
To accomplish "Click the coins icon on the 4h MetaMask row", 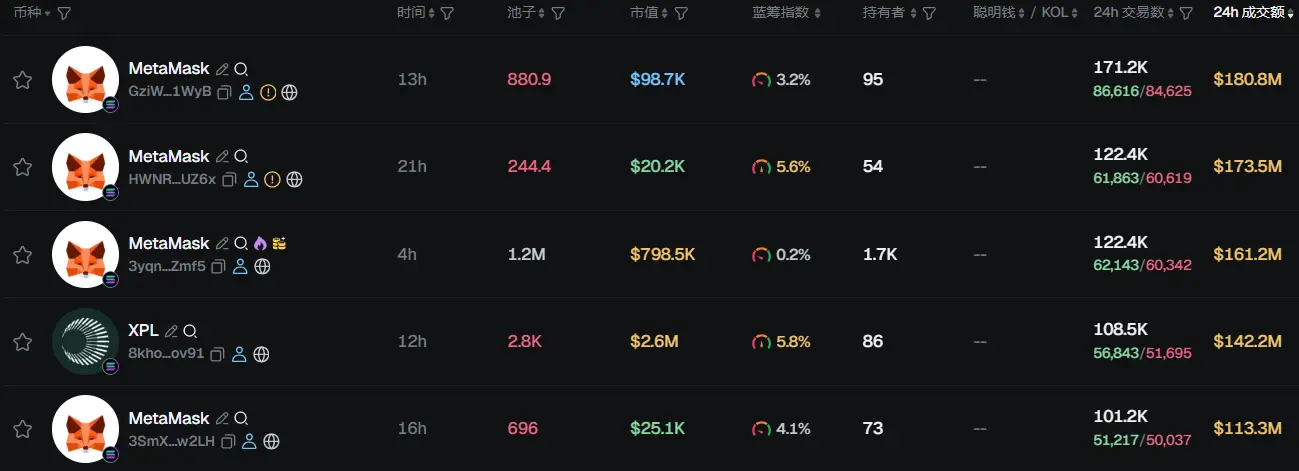I will [x=279, y=243].
